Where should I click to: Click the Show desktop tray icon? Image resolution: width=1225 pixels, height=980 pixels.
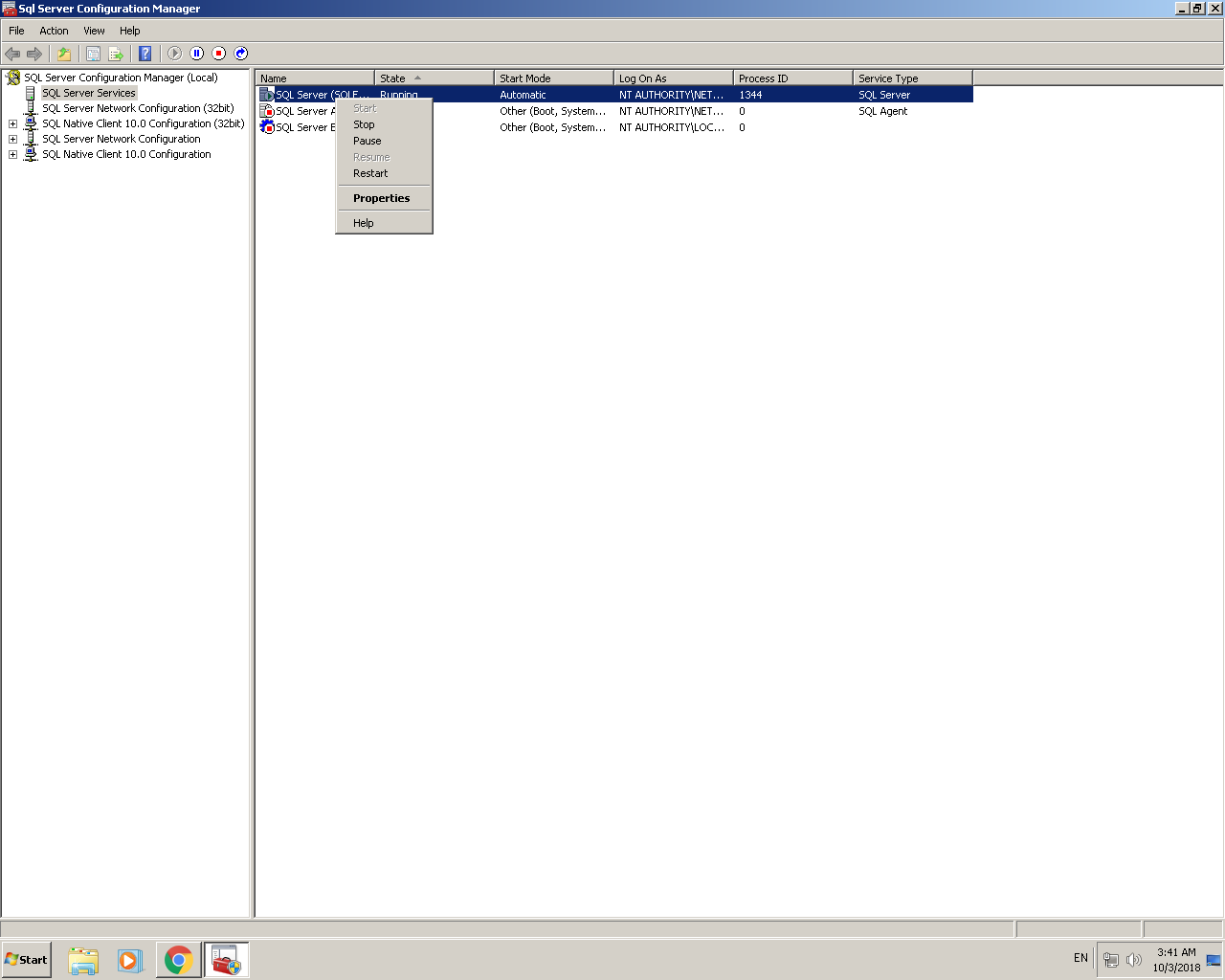(1214, 960)
